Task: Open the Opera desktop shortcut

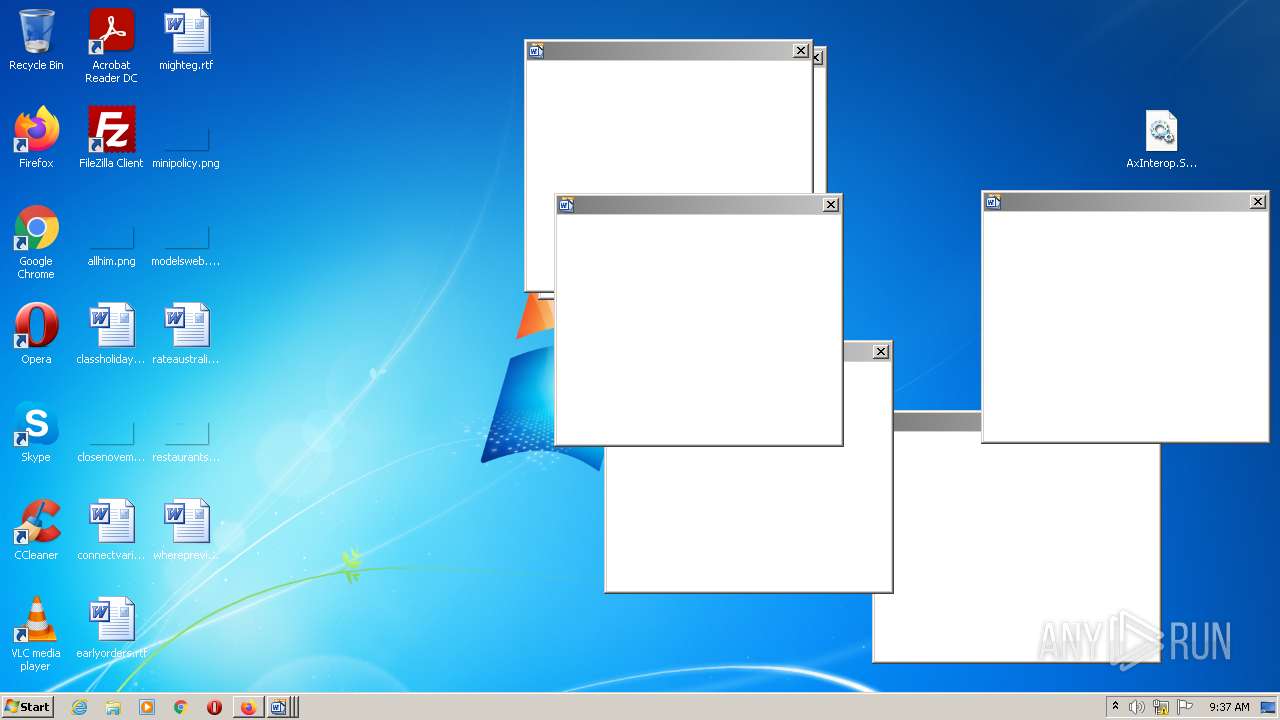Action: pos(36,334)
